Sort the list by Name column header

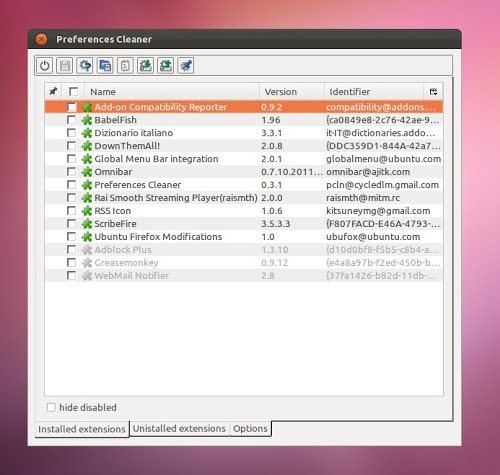point(172,92)
